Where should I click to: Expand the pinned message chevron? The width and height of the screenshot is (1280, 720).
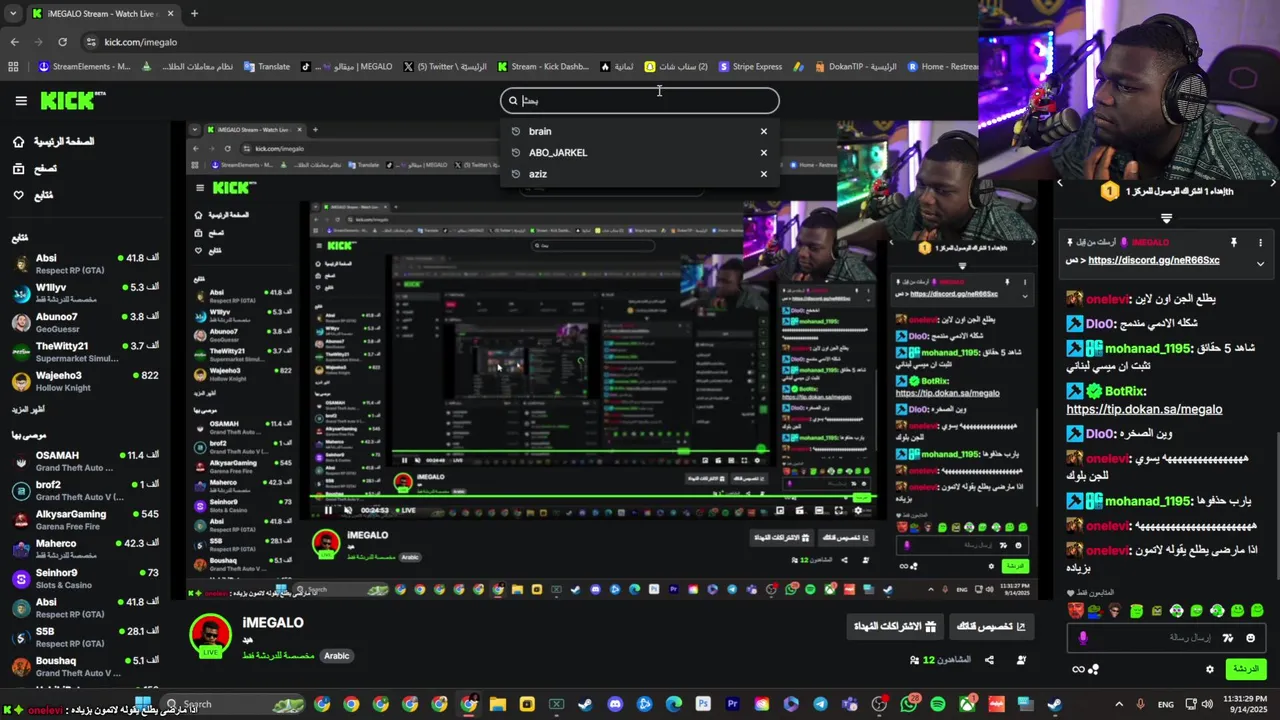point(1260,264)
